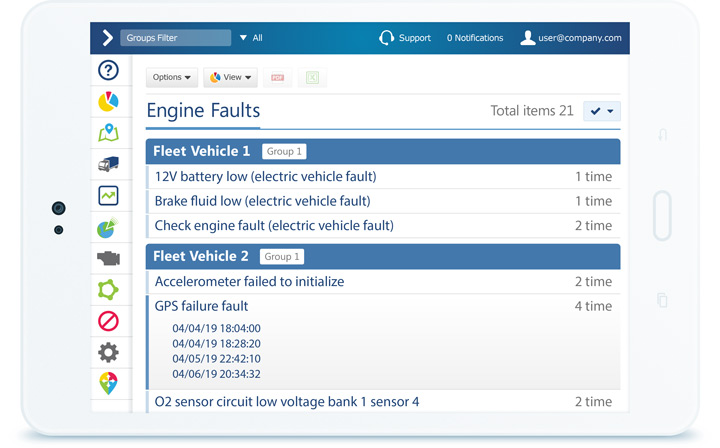Open the gear settings icon
This screenshot has width=720, height=448.
coord(108,353)
